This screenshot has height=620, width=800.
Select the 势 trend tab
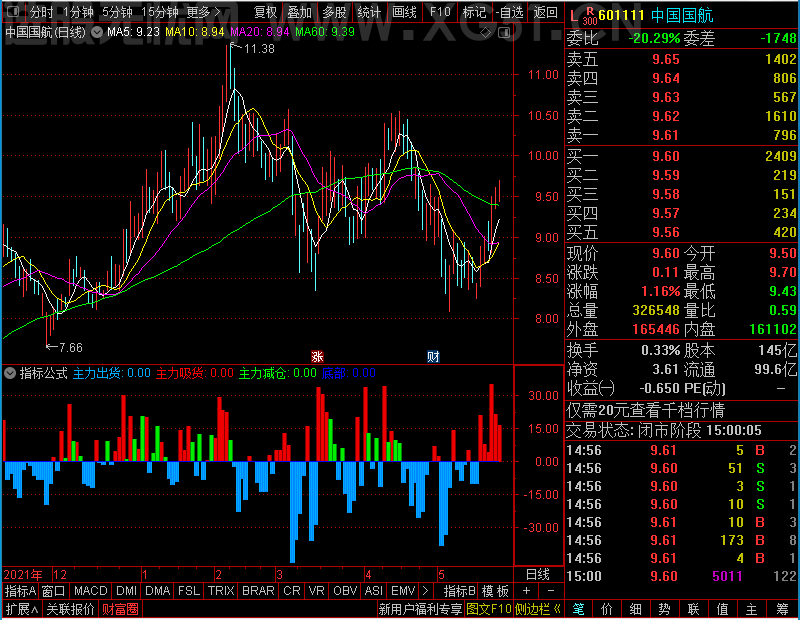click(x=664, y=609)
